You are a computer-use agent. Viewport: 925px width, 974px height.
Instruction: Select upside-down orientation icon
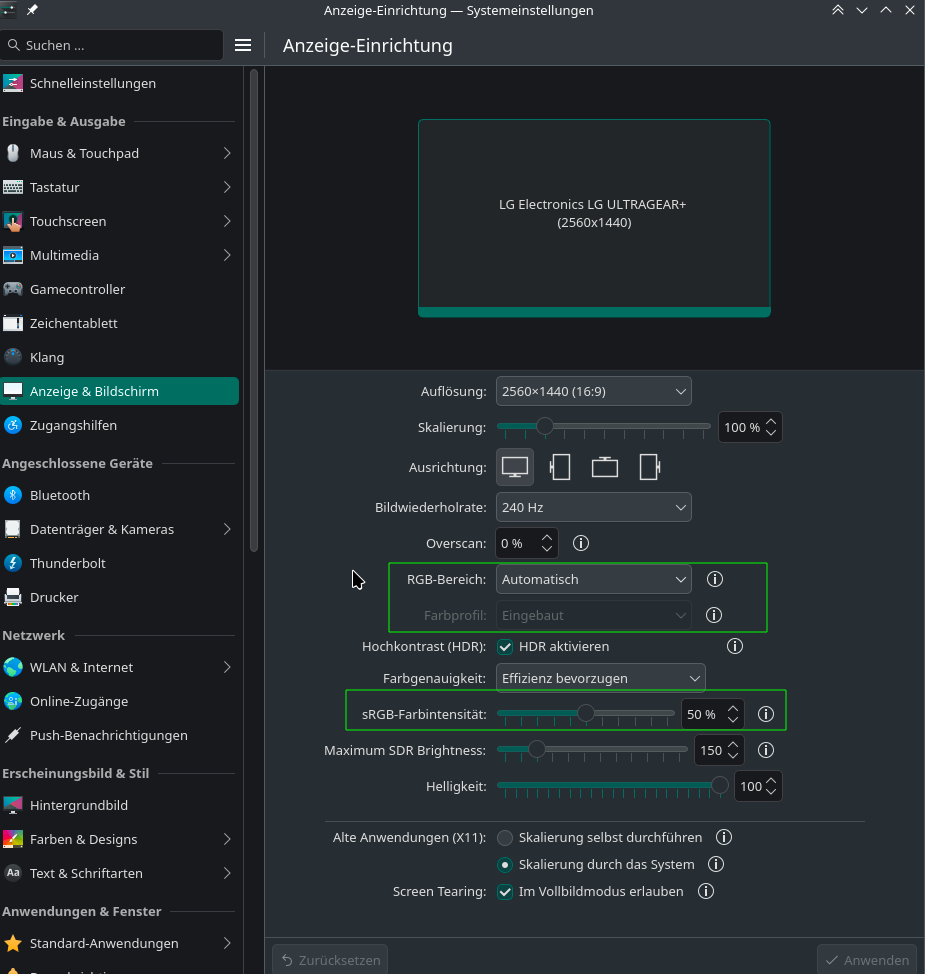pos(604,467)
